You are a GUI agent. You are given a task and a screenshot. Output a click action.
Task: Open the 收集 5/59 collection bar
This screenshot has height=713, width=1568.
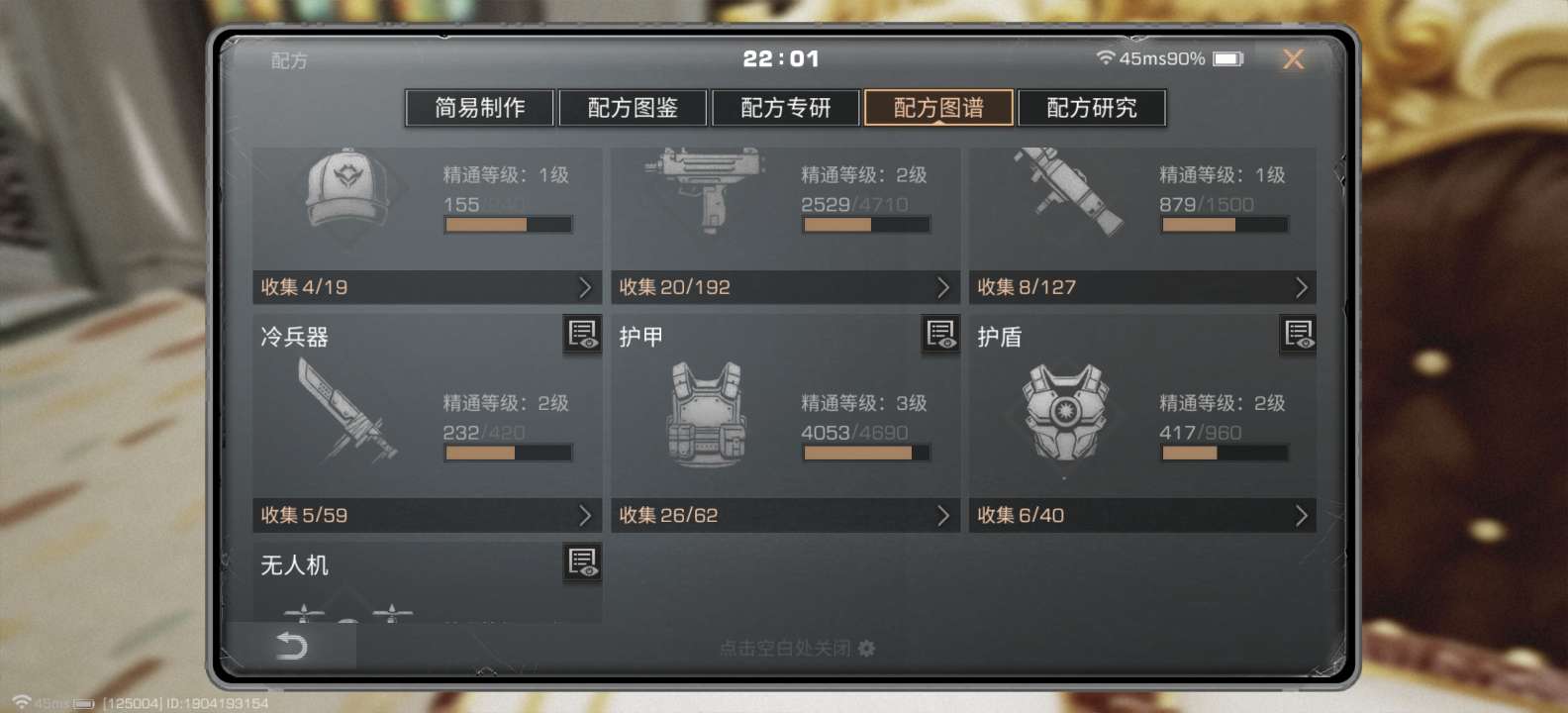tap(428, 515)
